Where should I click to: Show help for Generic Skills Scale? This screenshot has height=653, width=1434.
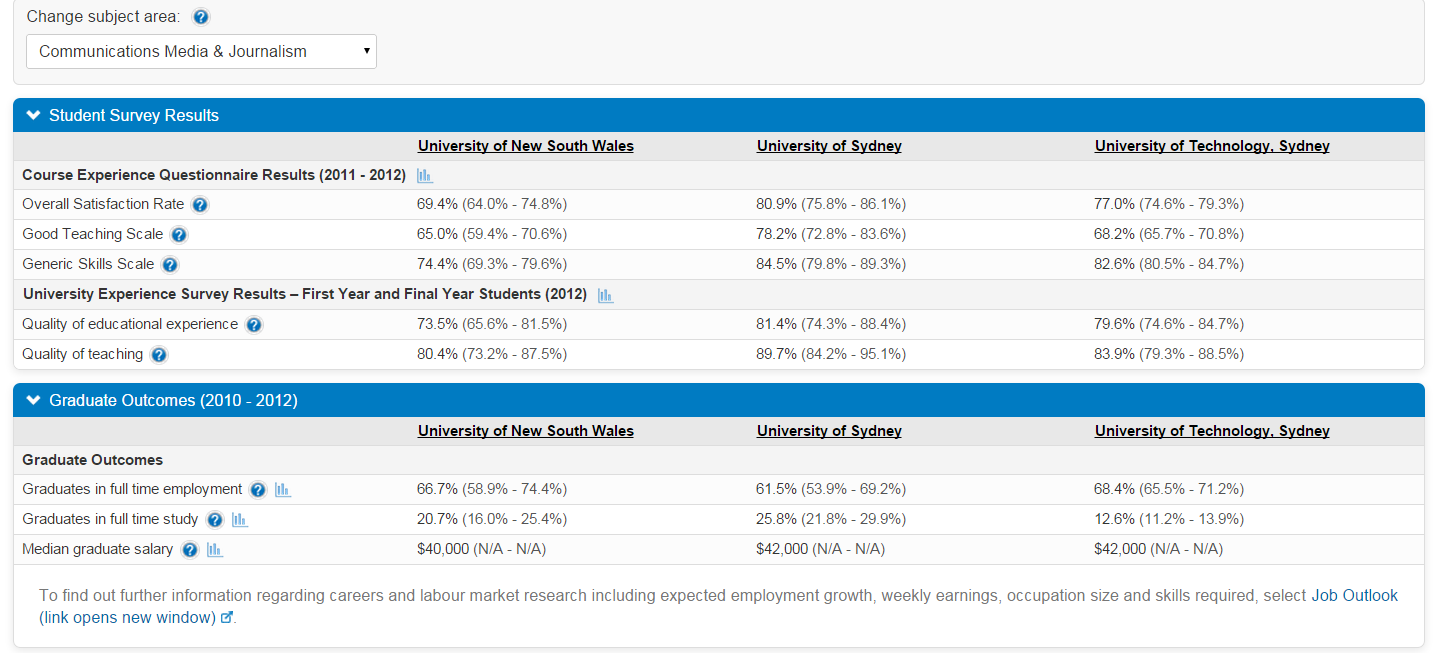[170, 265]
